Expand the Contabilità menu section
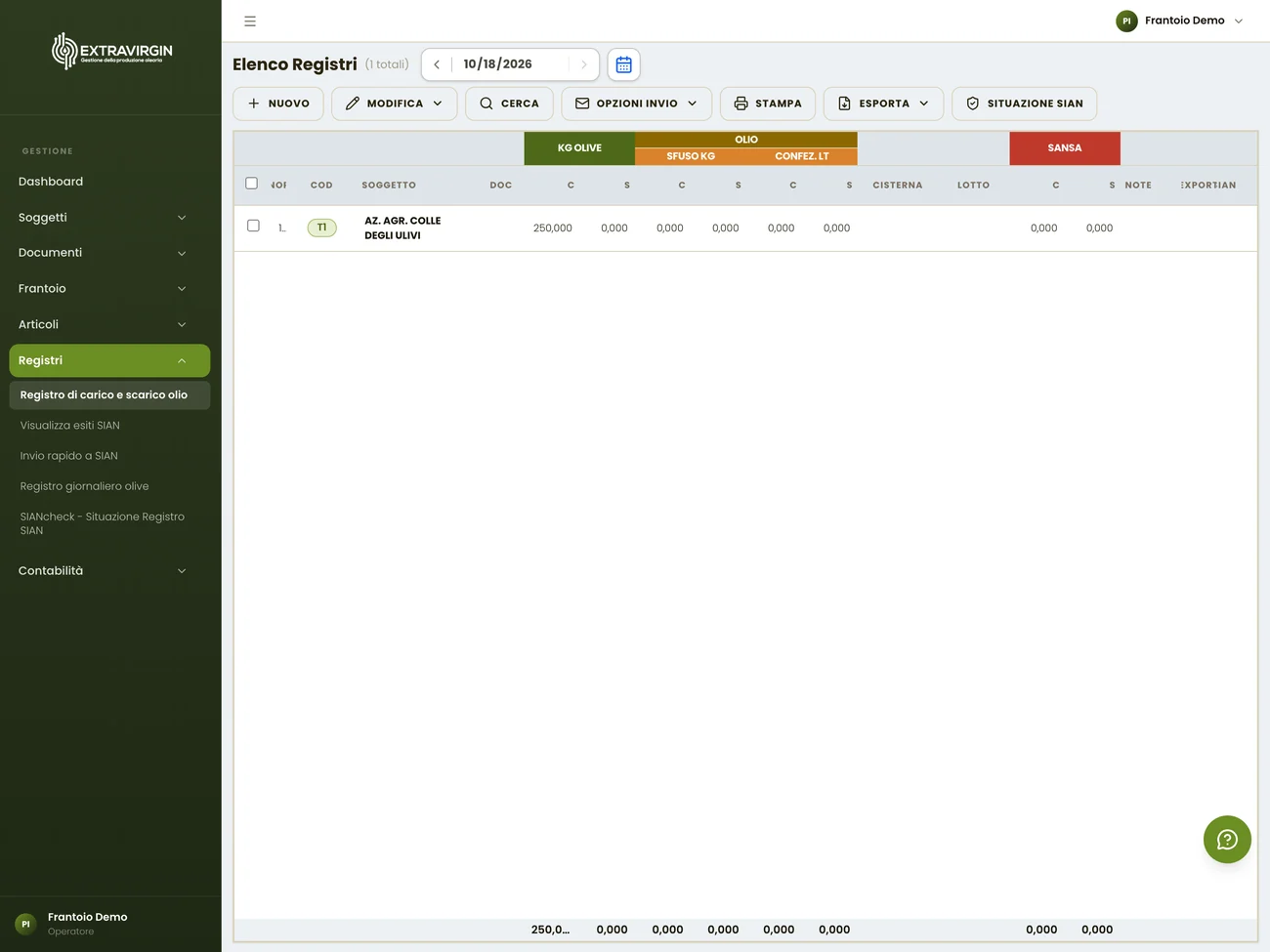The width and height of the screenshot is (1270, 952). click(x=109, y=571)
